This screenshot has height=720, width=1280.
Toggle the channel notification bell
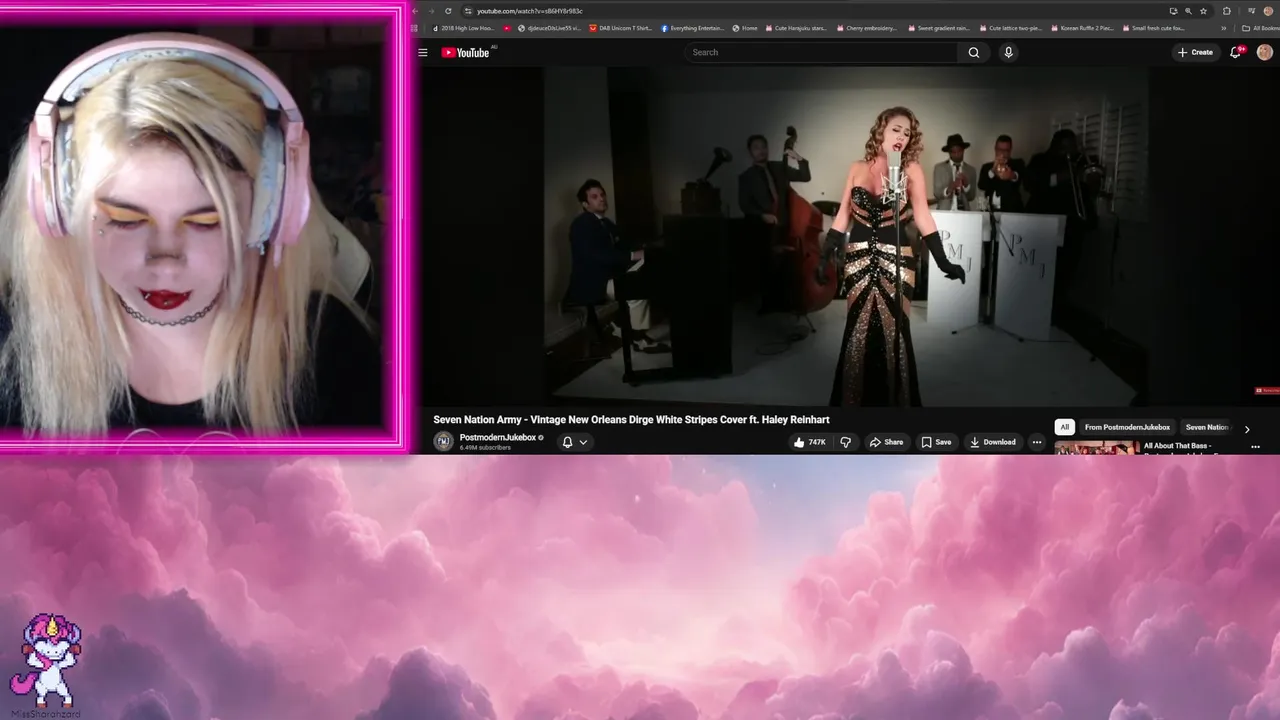567,442
